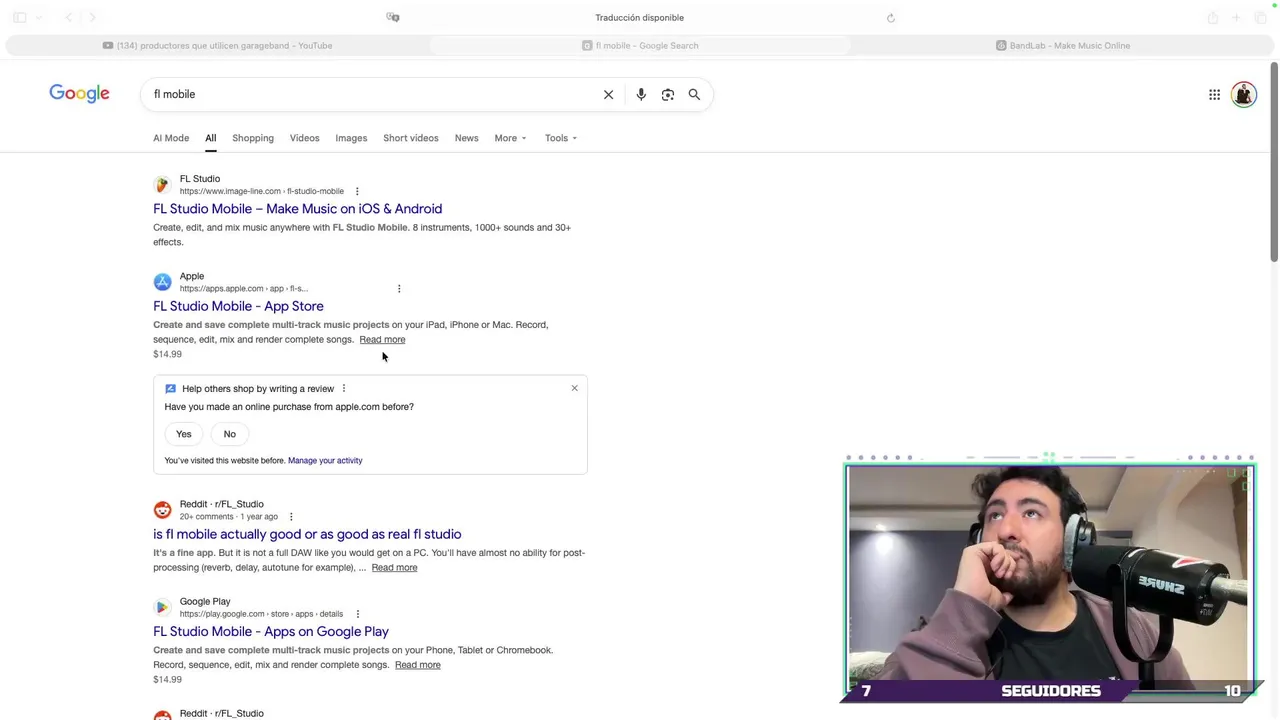Viewport: 1280px width, 720px height.
Task: Open the sidebar options chevron
Action: (39, 17)
